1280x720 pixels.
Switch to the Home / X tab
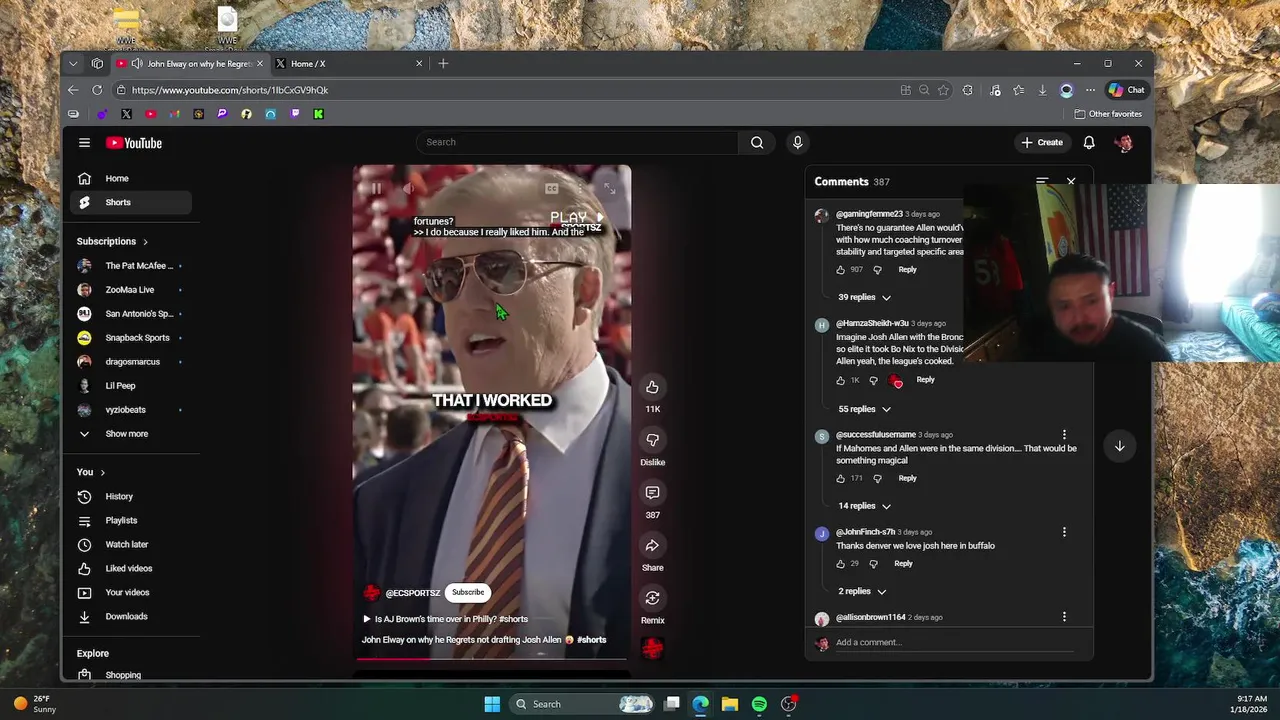click(348, 63)
